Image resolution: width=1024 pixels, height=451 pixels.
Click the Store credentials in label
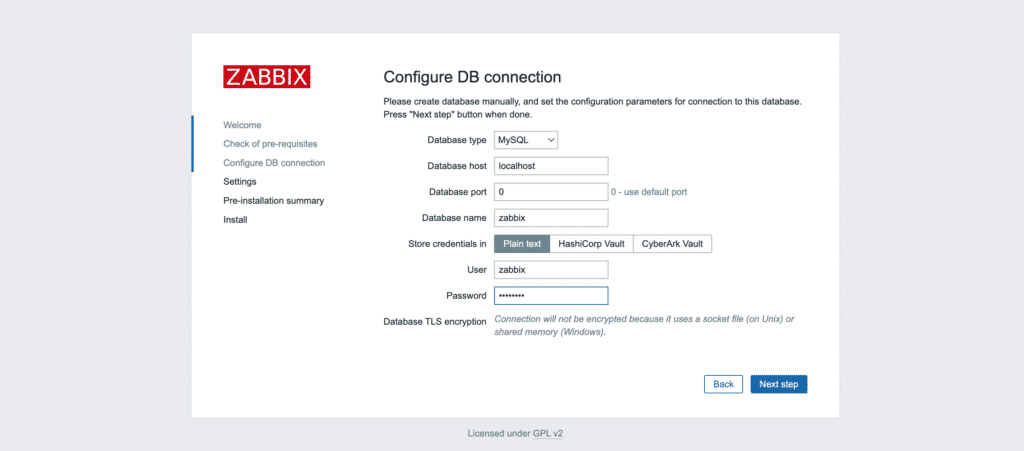447,244
